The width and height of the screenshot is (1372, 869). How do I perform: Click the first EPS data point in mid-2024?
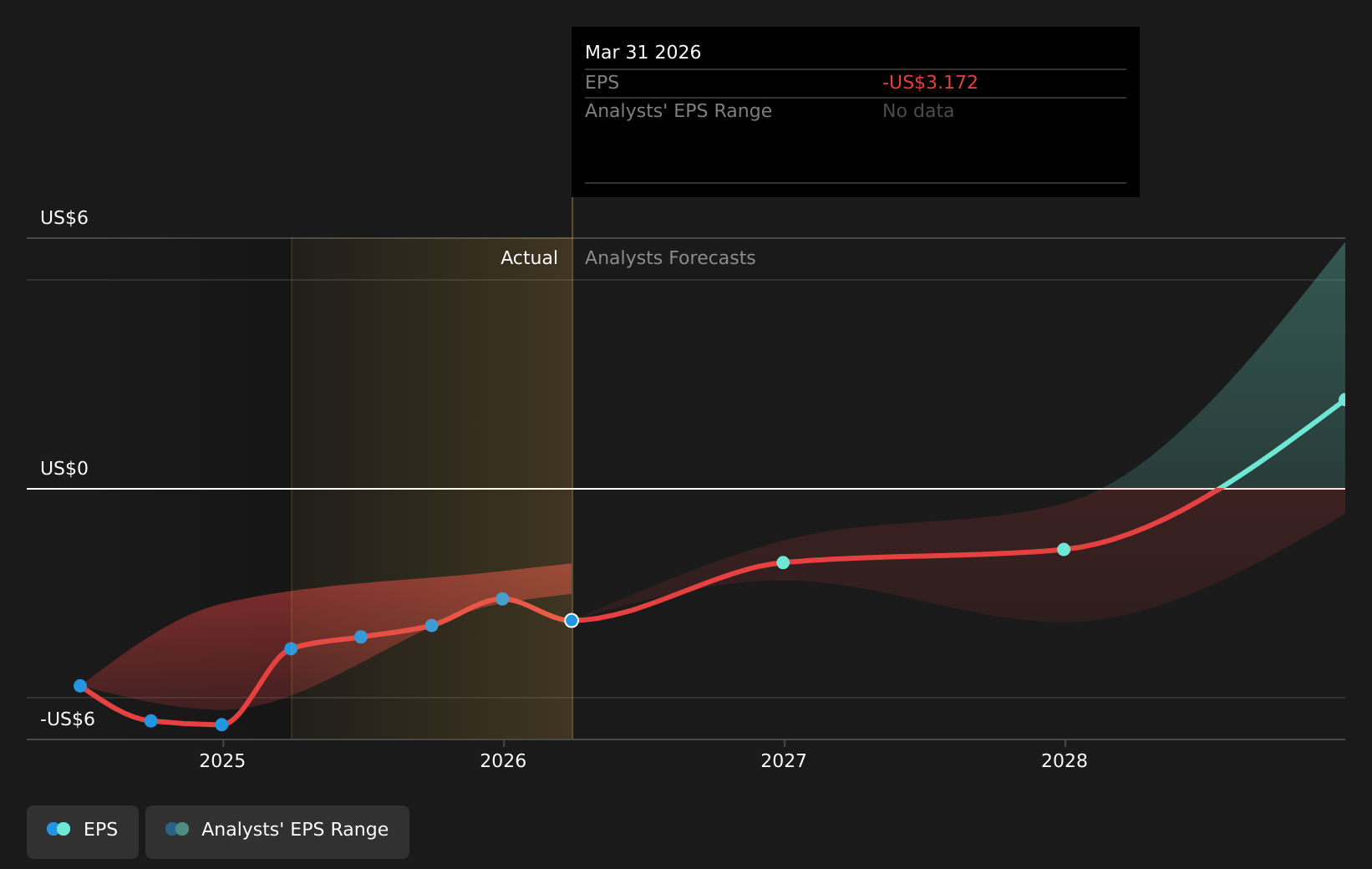coord(80,685)
